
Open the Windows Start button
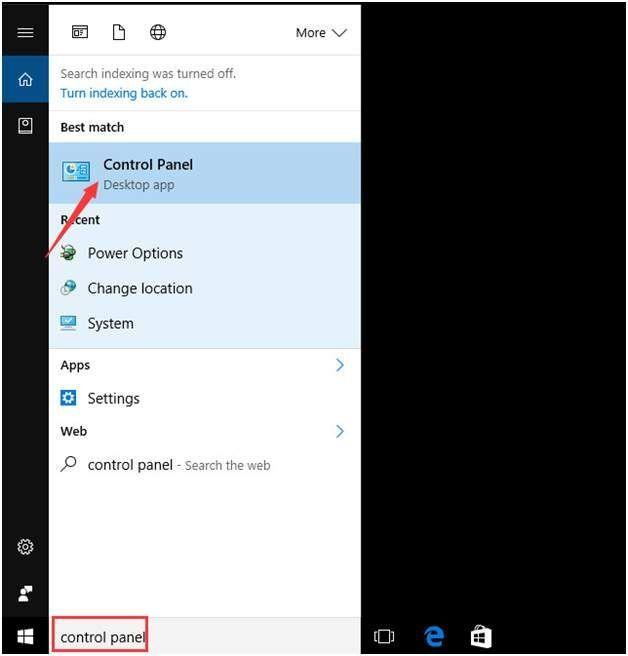pos(25,637)
